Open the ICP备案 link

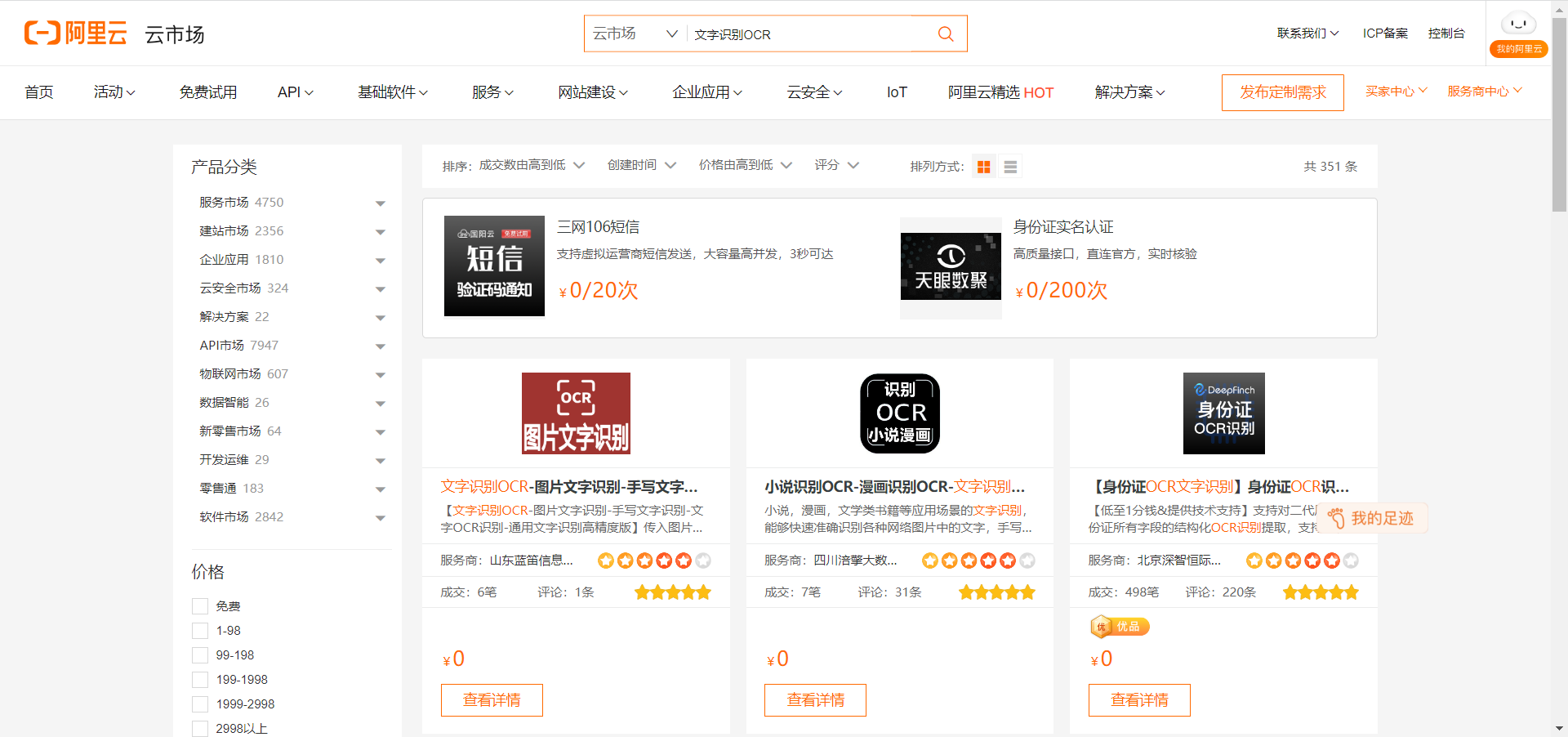click(x=1385, y=33)
